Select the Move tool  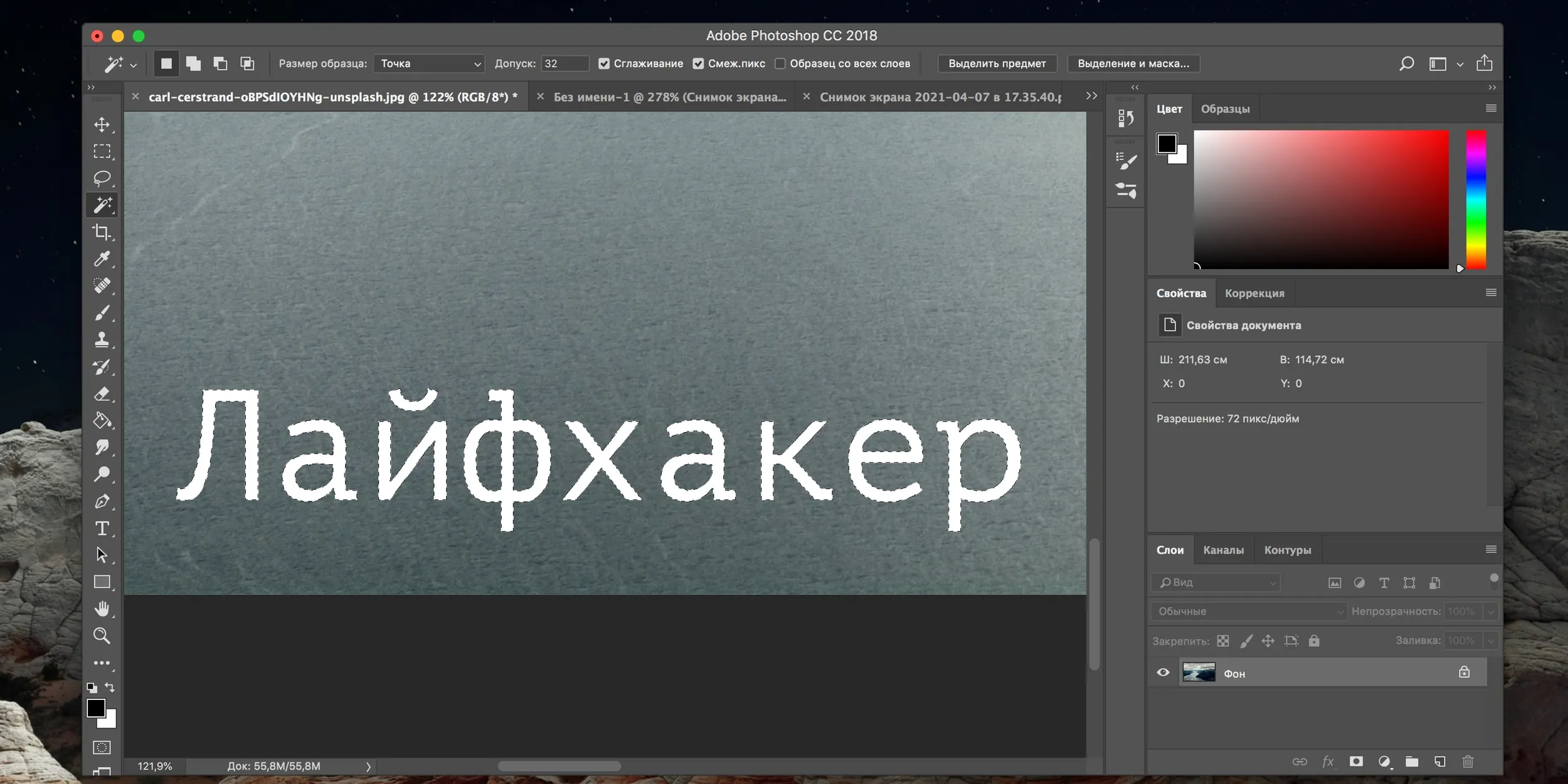click(x=102, y=124)
